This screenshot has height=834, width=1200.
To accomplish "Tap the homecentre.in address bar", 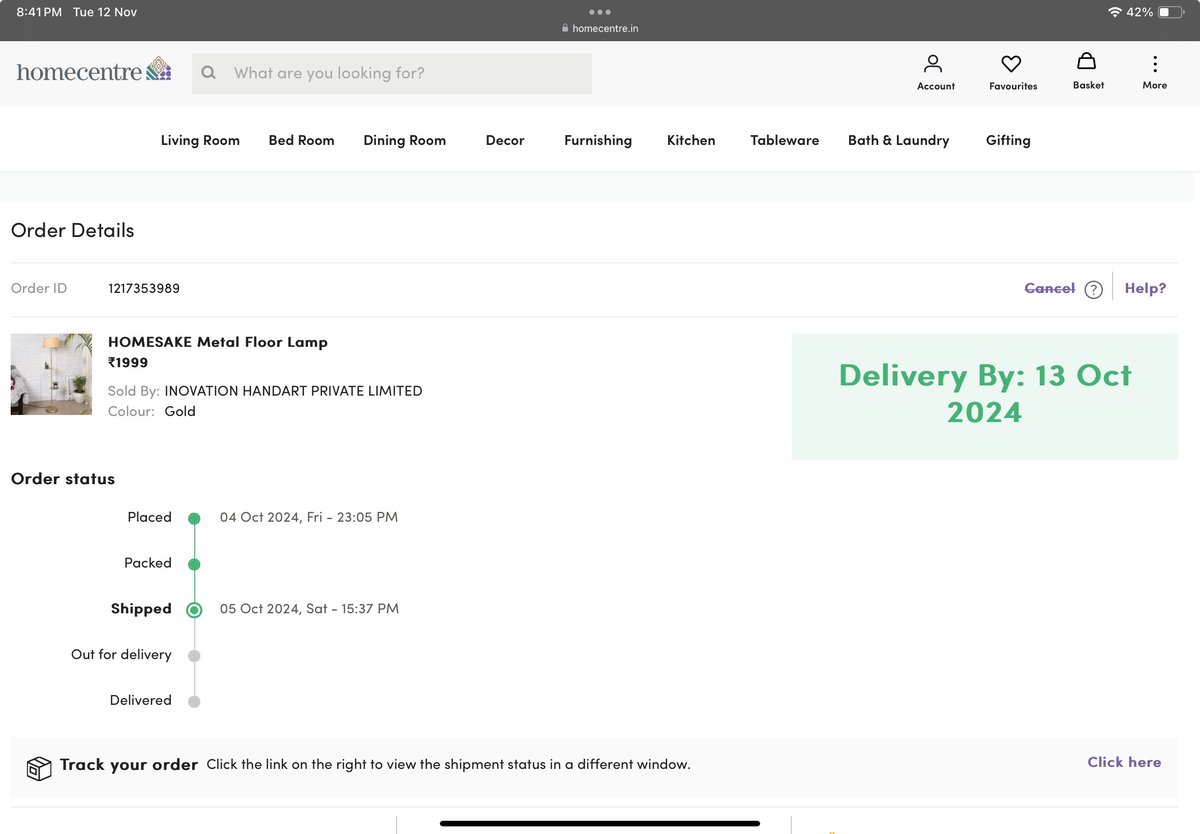I will 600,29.
